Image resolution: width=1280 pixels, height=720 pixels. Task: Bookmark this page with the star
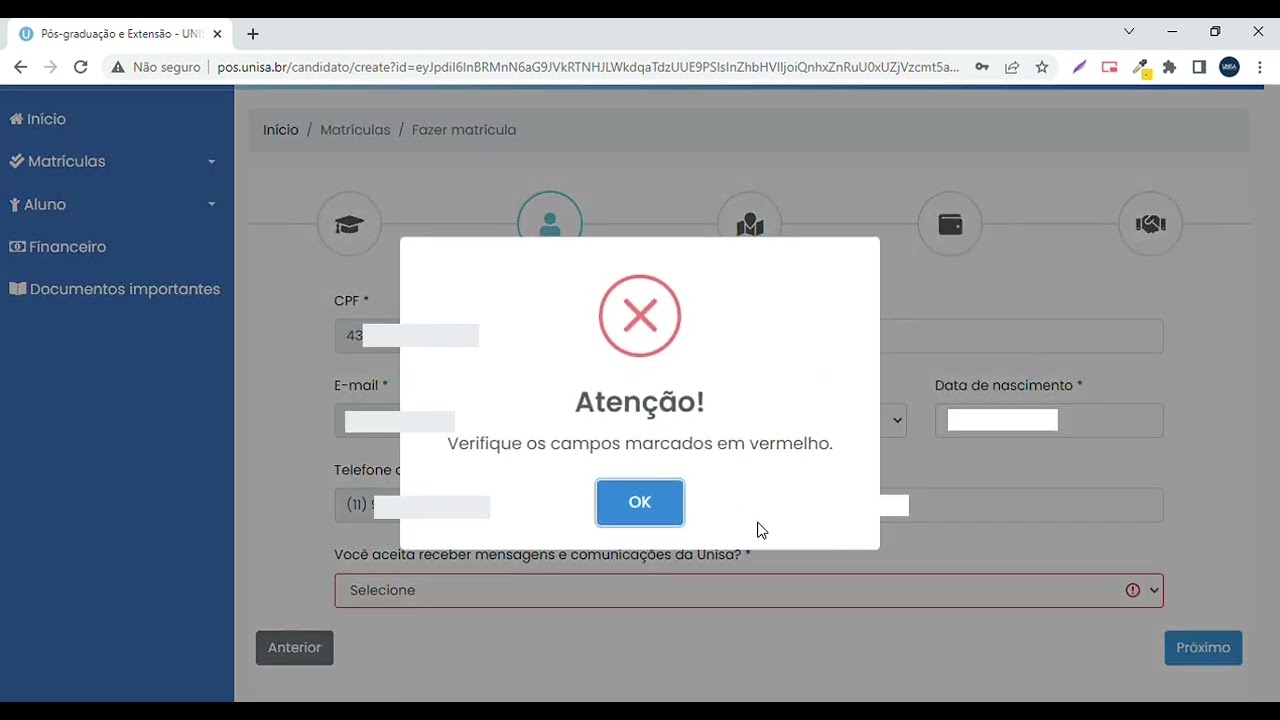(x=1042, y=67)
